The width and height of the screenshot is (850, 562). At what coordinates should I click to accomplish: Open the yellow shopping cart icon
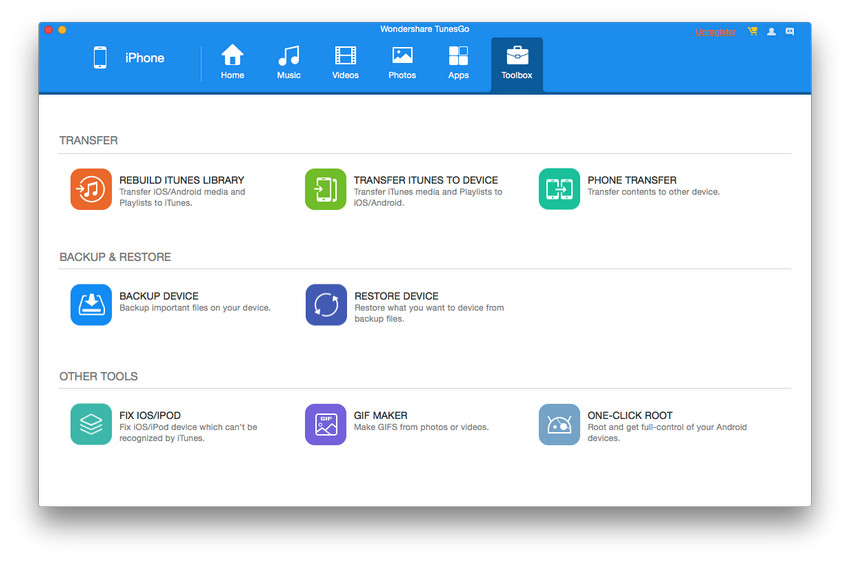[x=752, y=32]
